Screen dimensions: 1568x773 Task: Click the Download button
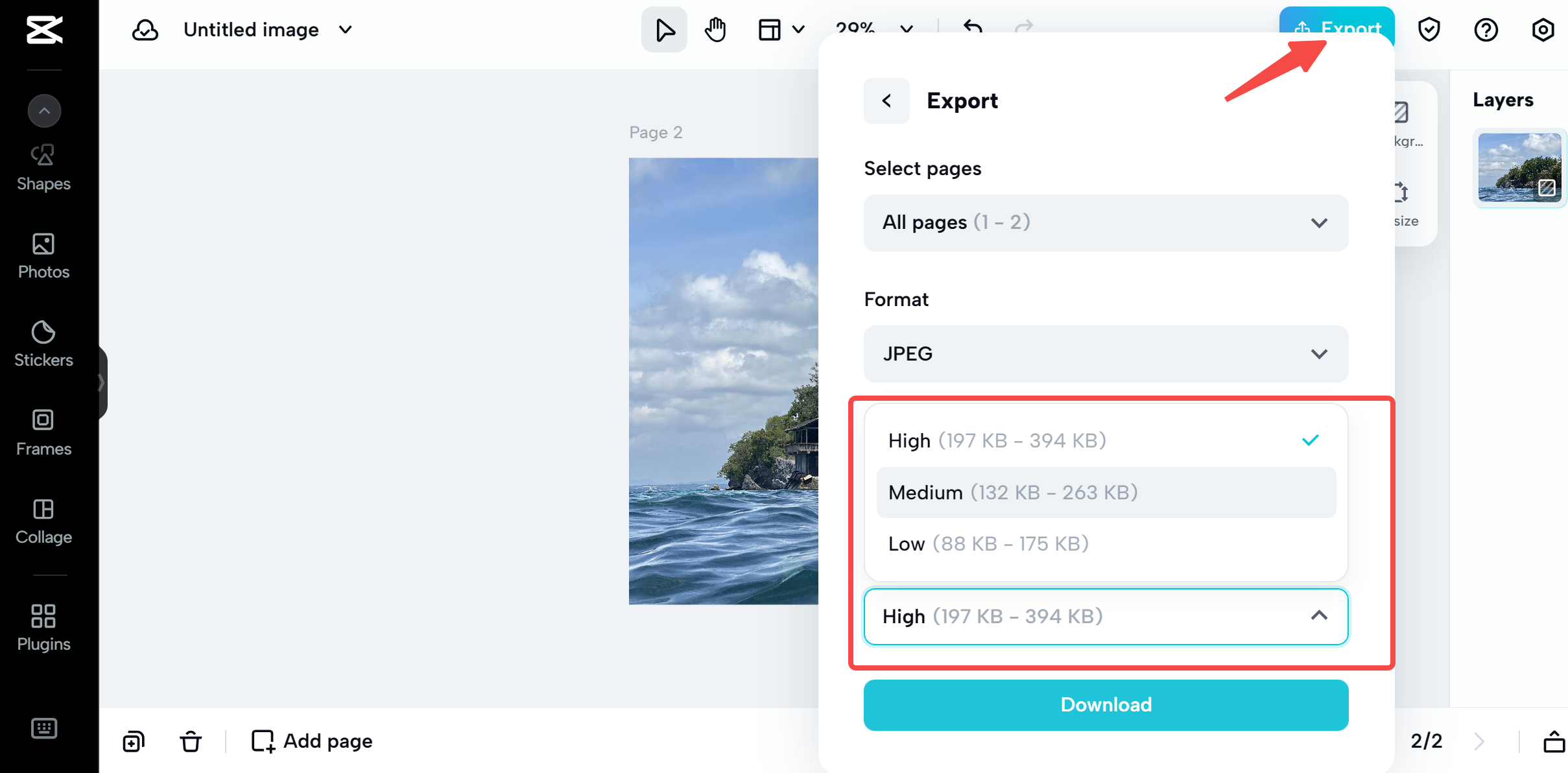coord(1106,704)
